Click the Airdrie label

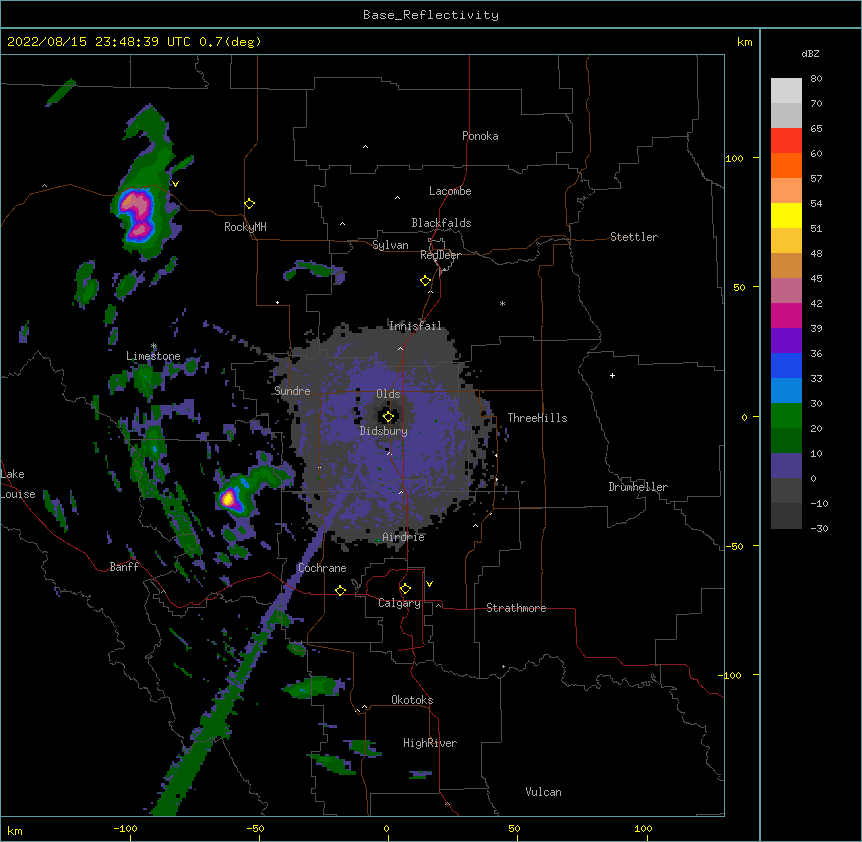point(404,537)
